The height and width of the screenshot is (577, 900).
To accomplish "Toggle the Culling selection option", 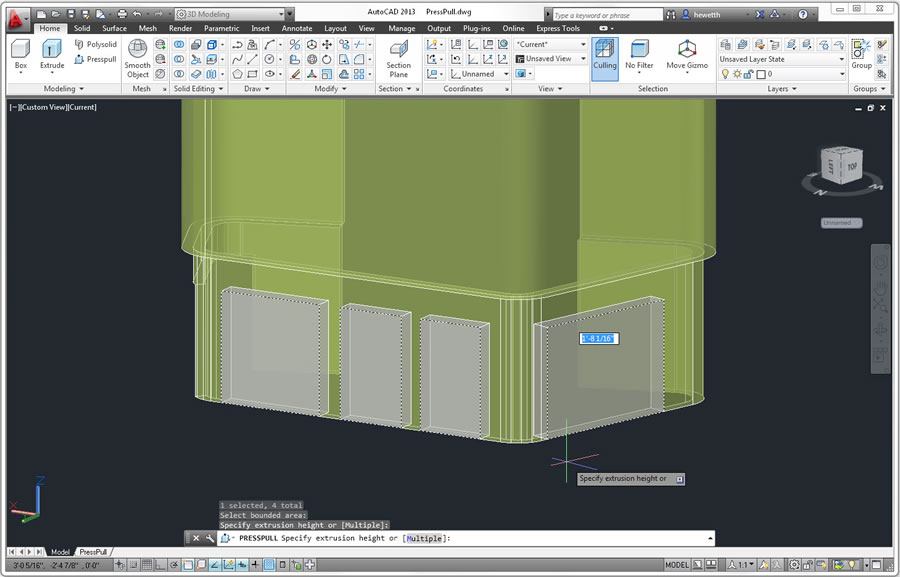I will point(604,54).
